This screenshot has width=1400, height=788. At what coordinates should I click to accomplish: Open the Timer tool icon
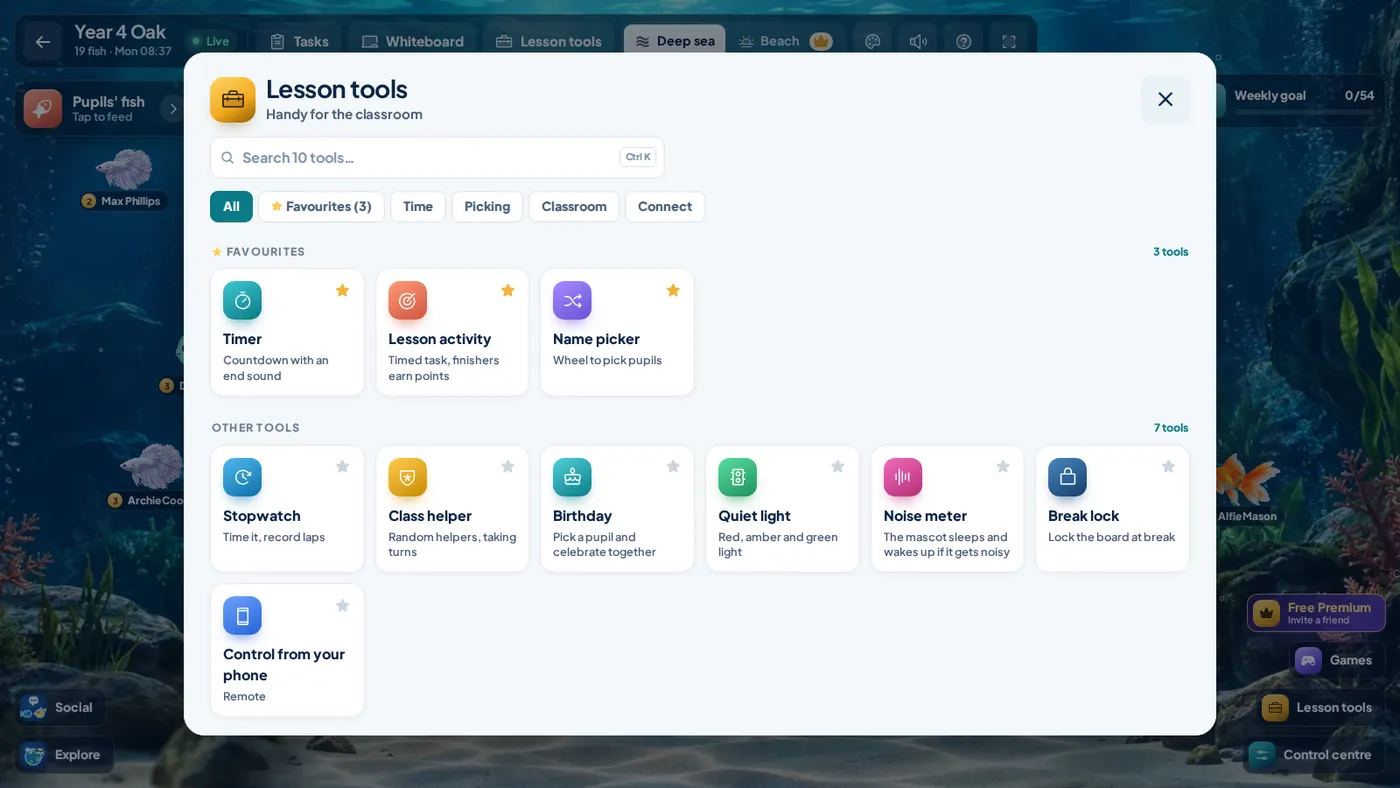point(242,300)
